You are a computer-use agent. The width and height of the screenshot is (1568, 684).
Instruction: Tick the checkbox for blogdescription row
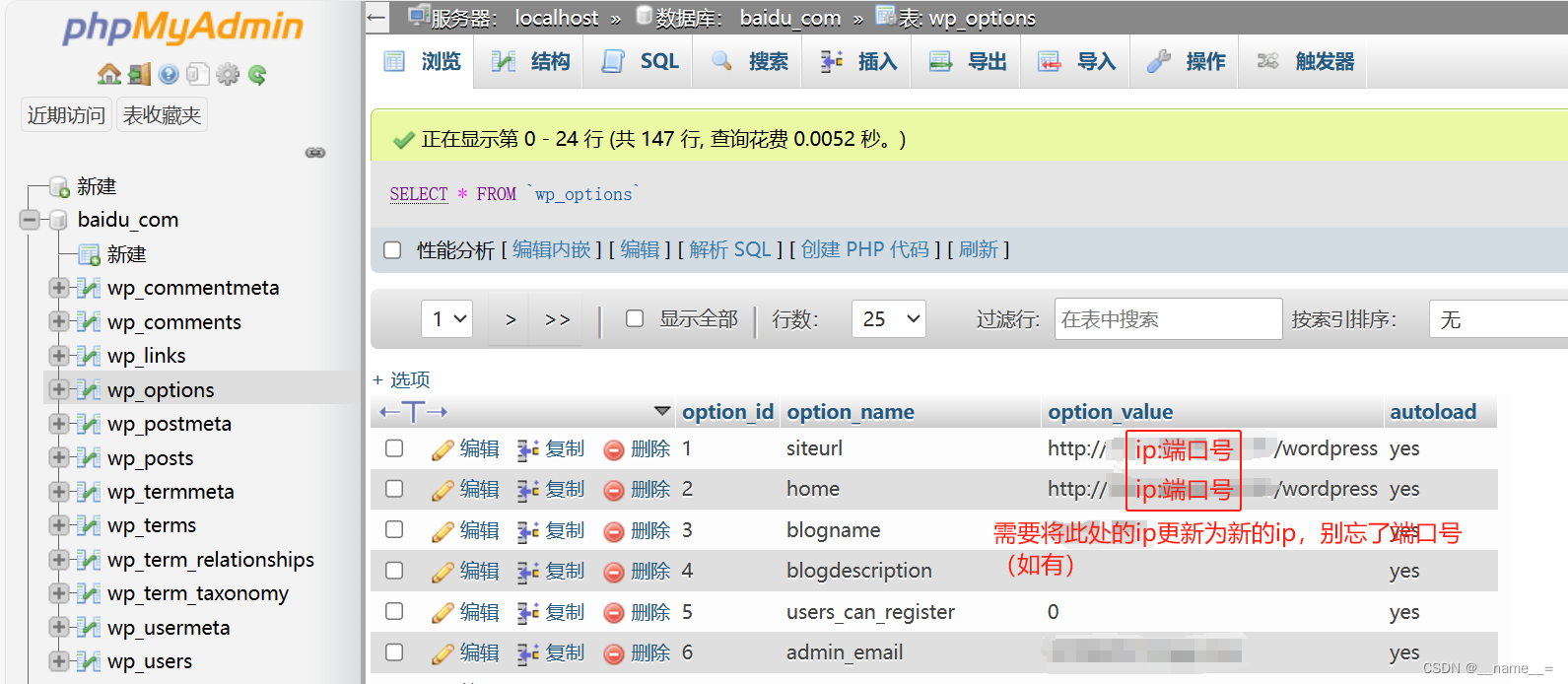[394, 571]
